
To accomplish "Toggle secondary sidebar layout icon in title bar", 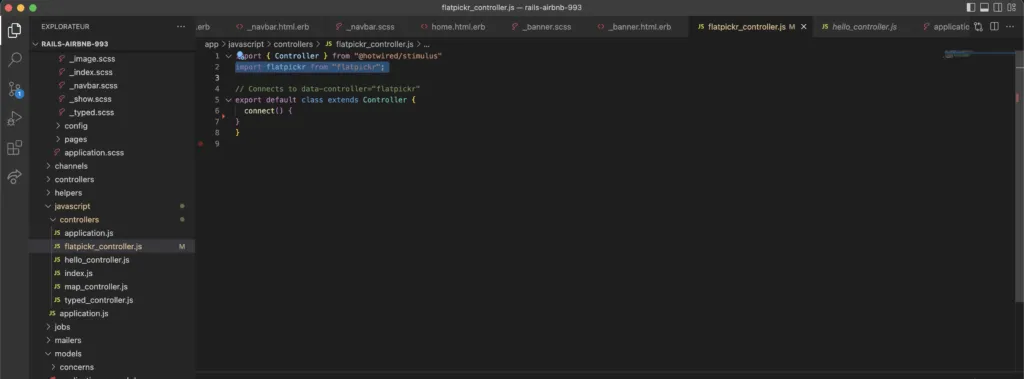I will (998, 7).
